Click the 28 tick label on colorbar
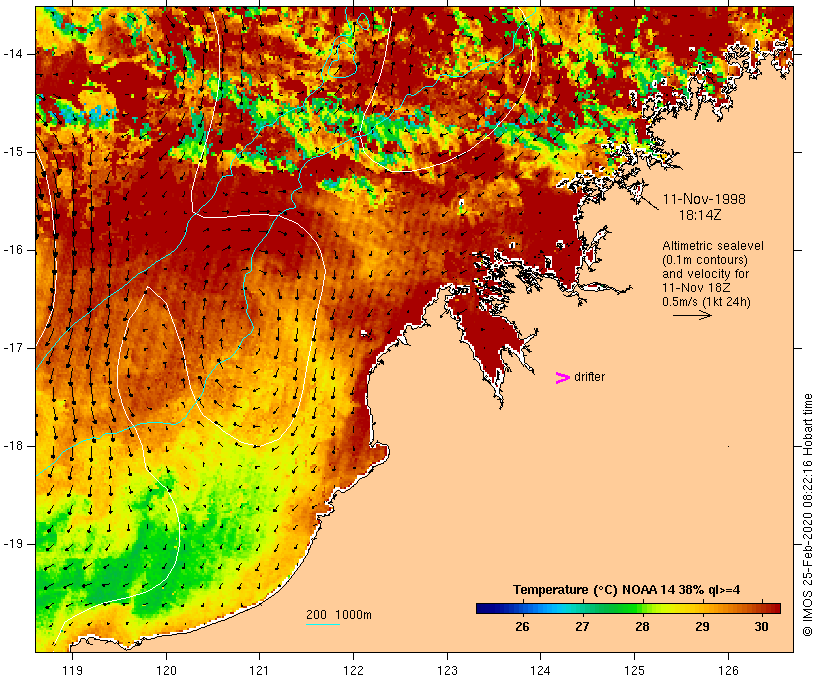 pyautogui.click(x=642, y=626)
